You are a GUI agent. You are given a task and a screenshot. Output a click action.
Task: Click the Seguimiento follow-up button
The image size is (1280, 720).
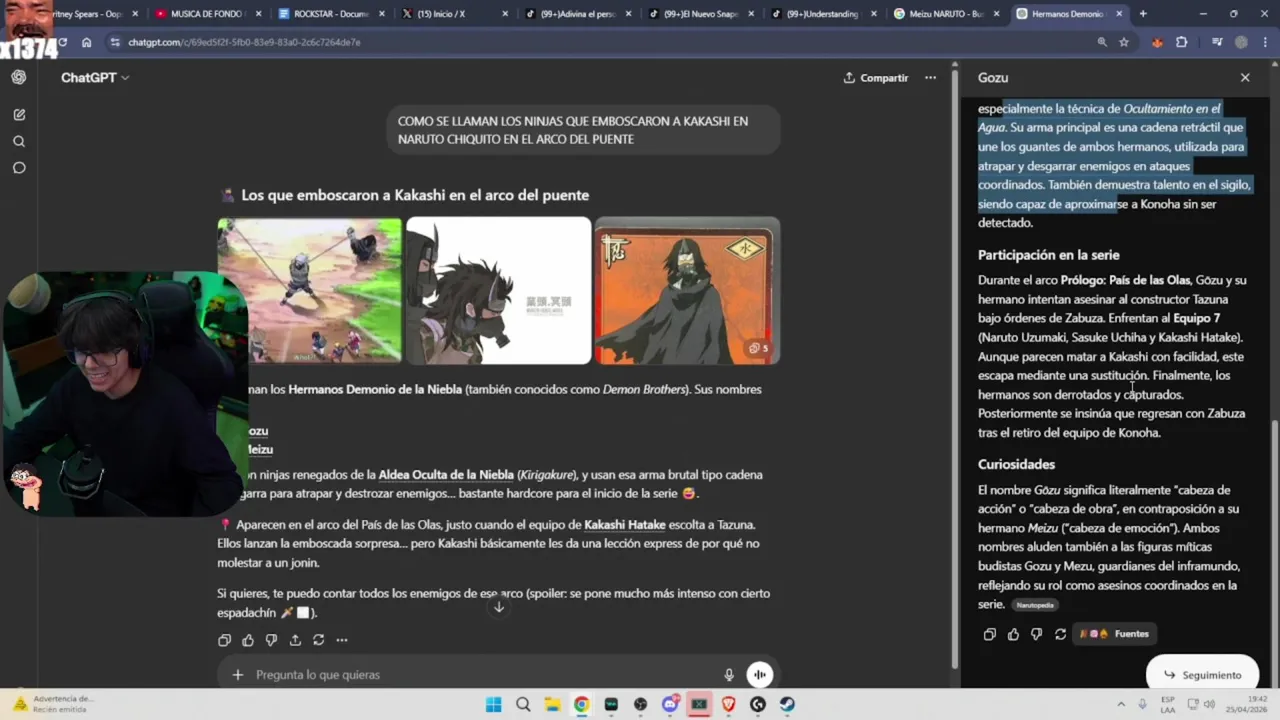tap(1202, 675)
